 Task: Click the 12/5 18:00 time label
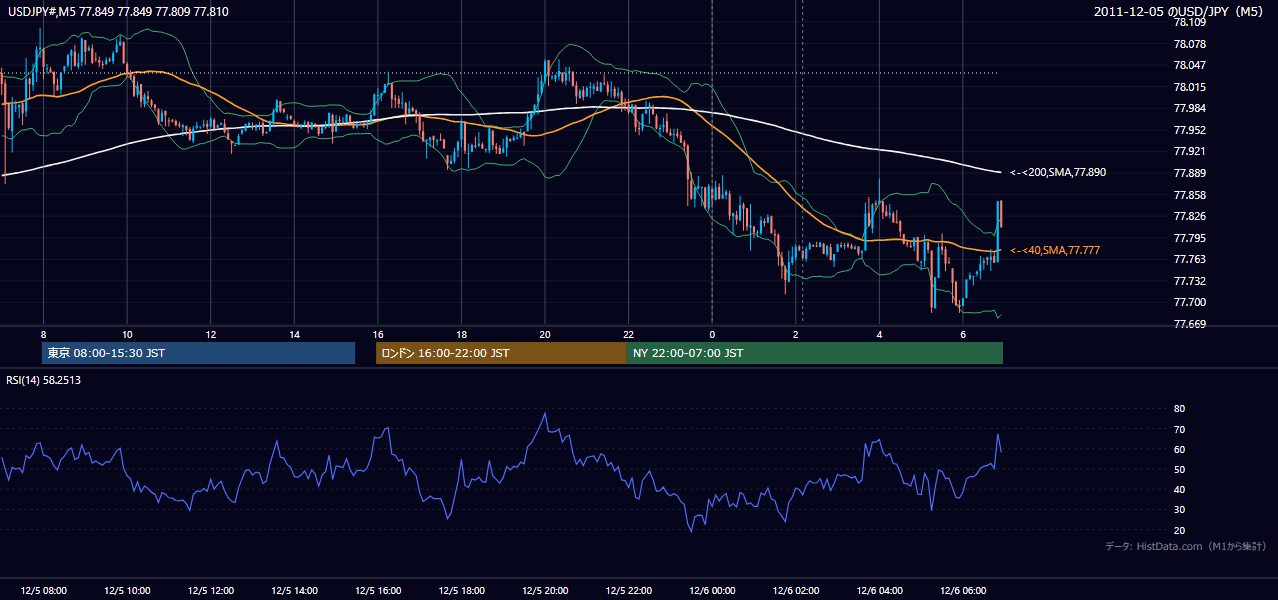[461, 591]
